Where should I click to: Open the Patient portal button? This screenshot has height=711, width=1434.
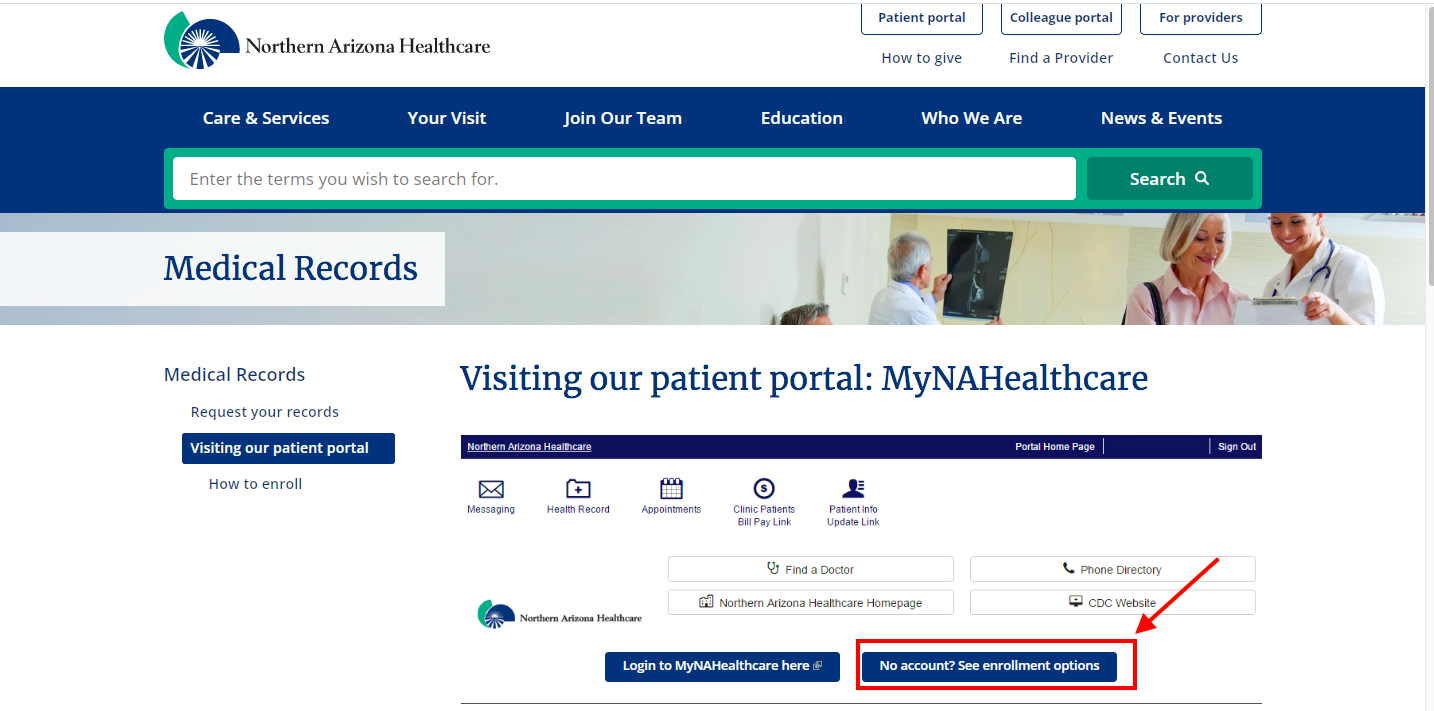(922, 18)
